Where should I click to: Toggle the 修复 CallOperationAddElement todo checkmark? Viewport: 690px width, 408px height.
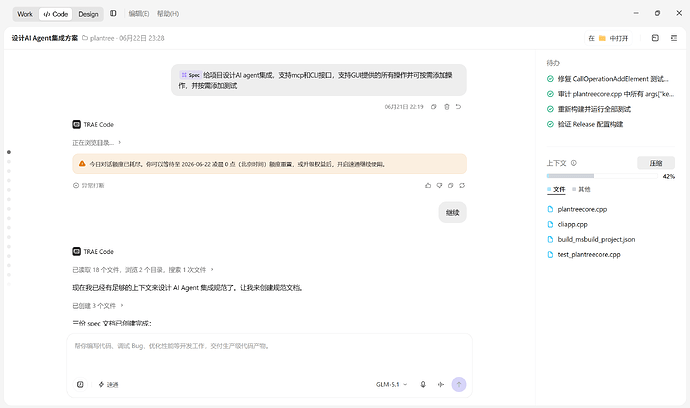[x=550, y=79]
